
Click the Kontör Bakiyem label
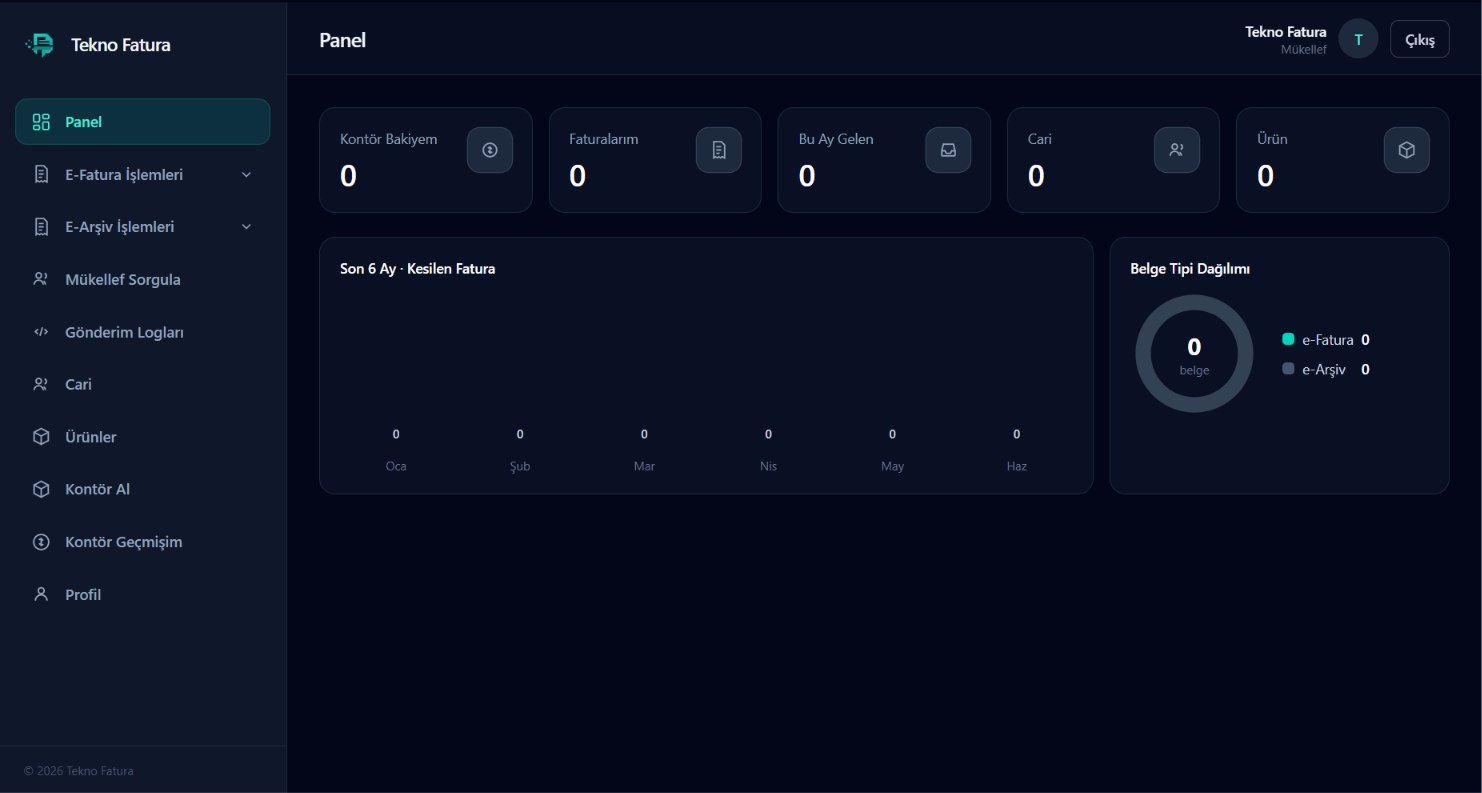click(389, 139)
